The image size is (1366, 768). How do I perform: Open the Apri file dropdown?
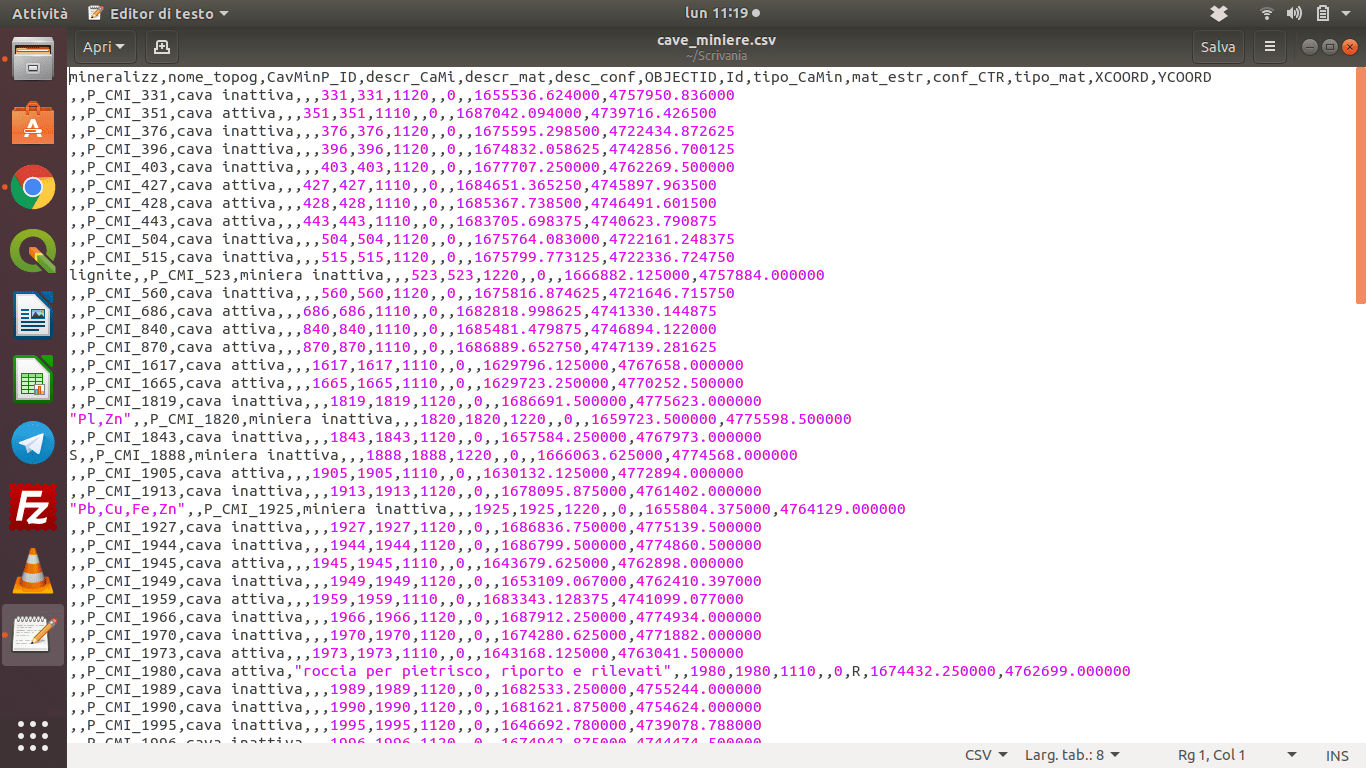105,46
